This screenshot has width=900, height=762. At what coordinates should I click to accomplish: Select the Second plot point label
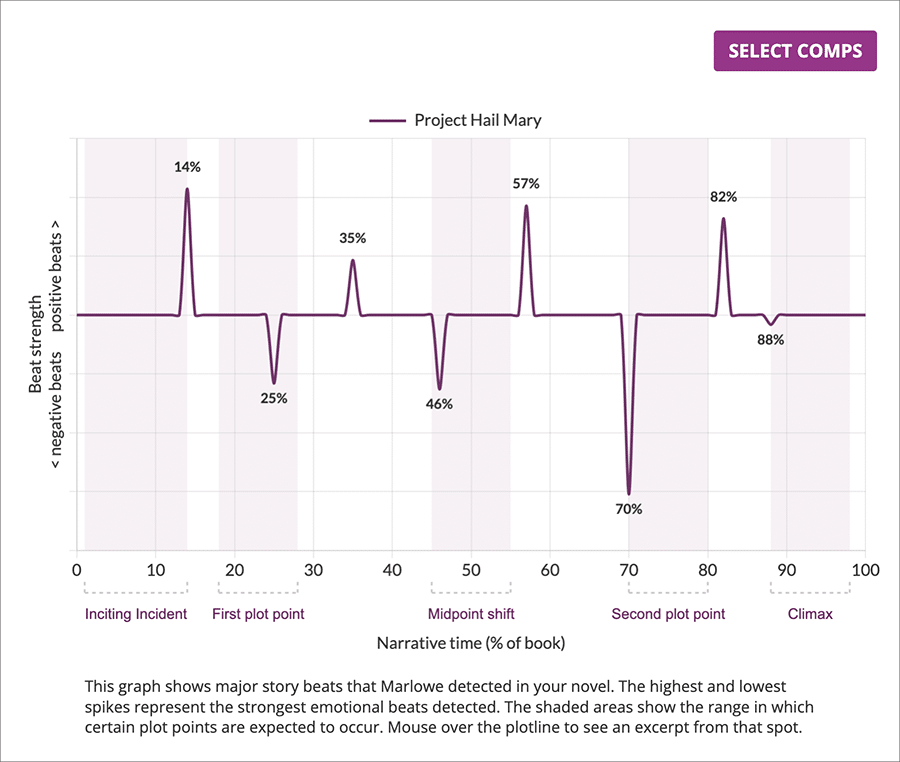click(x=668, y=613)
